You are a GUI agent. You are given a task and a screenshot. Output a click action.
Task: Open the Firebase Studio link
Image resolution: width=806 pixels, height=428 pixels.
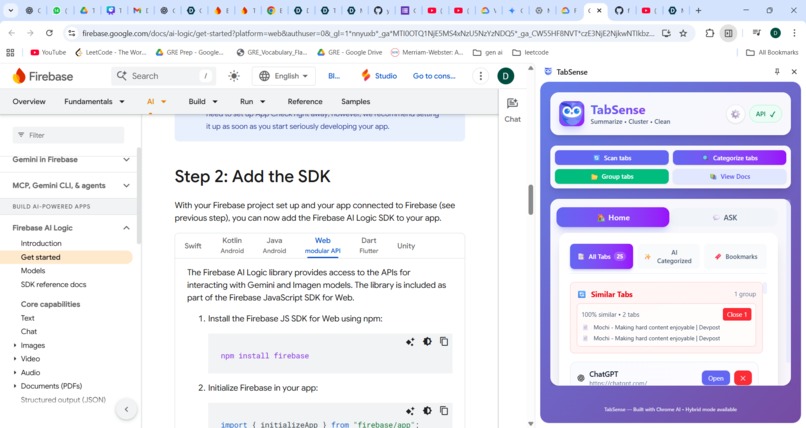(x=379, y=76)
